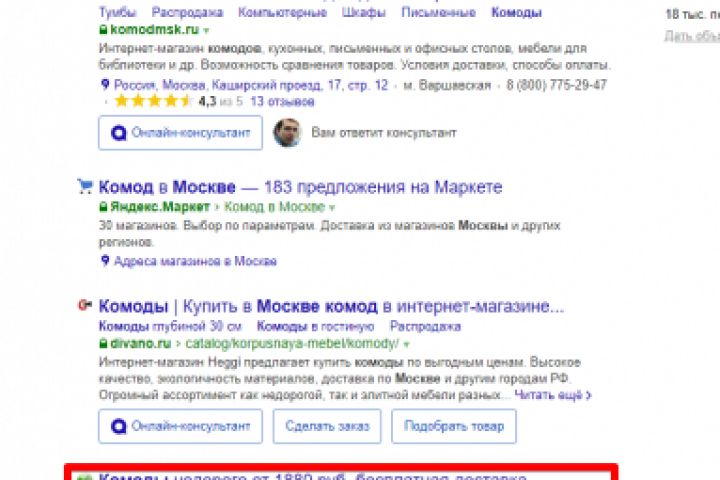720x480 pixels.
Task: Open the 13 отзывов reviews link
Action: tap(282, 102)
